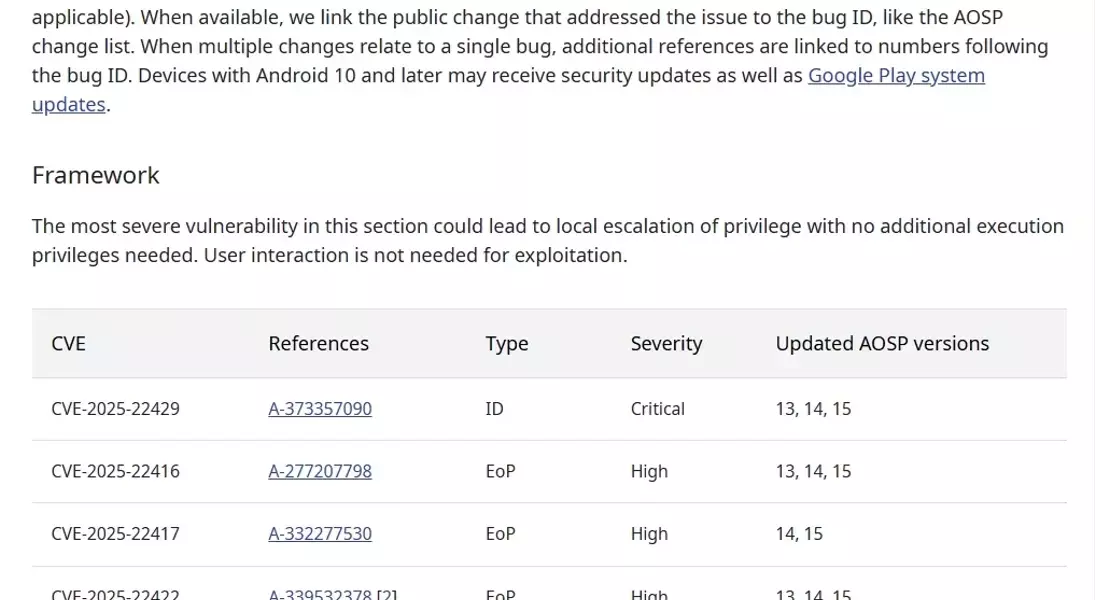Click the Updated AOSP versions header

882,344
